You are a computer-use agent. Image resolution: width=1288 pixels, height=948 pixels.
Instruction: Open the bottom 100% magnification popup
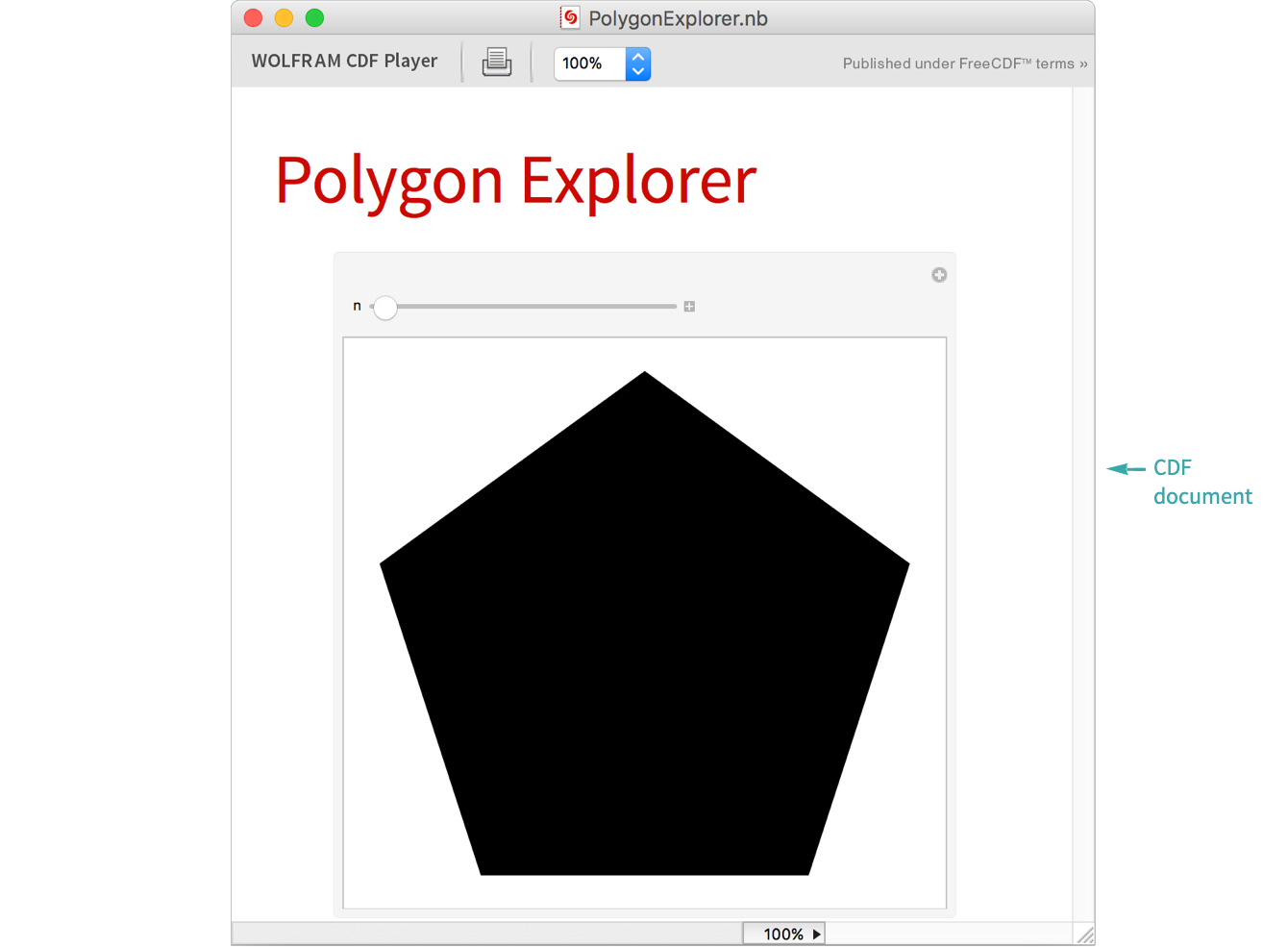coord(783,934)
